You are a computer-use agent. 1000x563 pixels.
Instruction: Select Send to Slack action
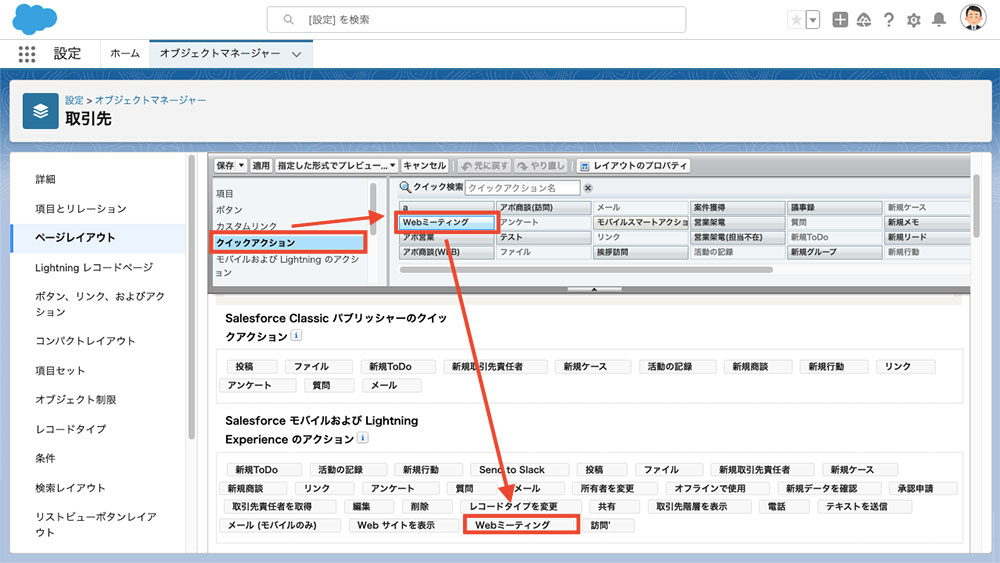[520, 470]
